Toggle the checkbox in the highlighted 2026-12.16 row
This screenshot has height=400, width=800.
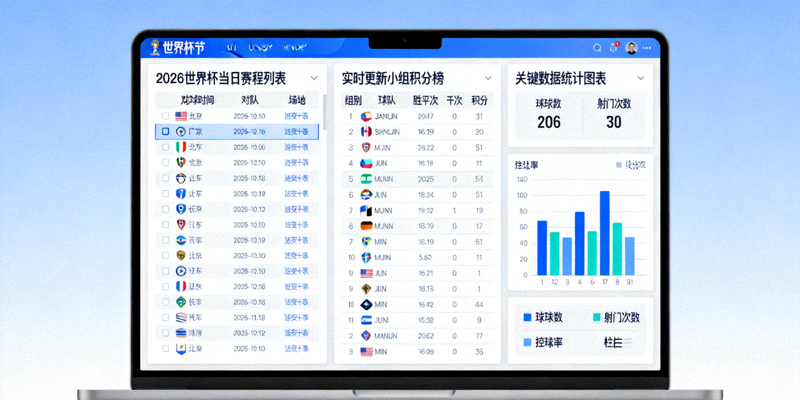(x=165, y=132)
